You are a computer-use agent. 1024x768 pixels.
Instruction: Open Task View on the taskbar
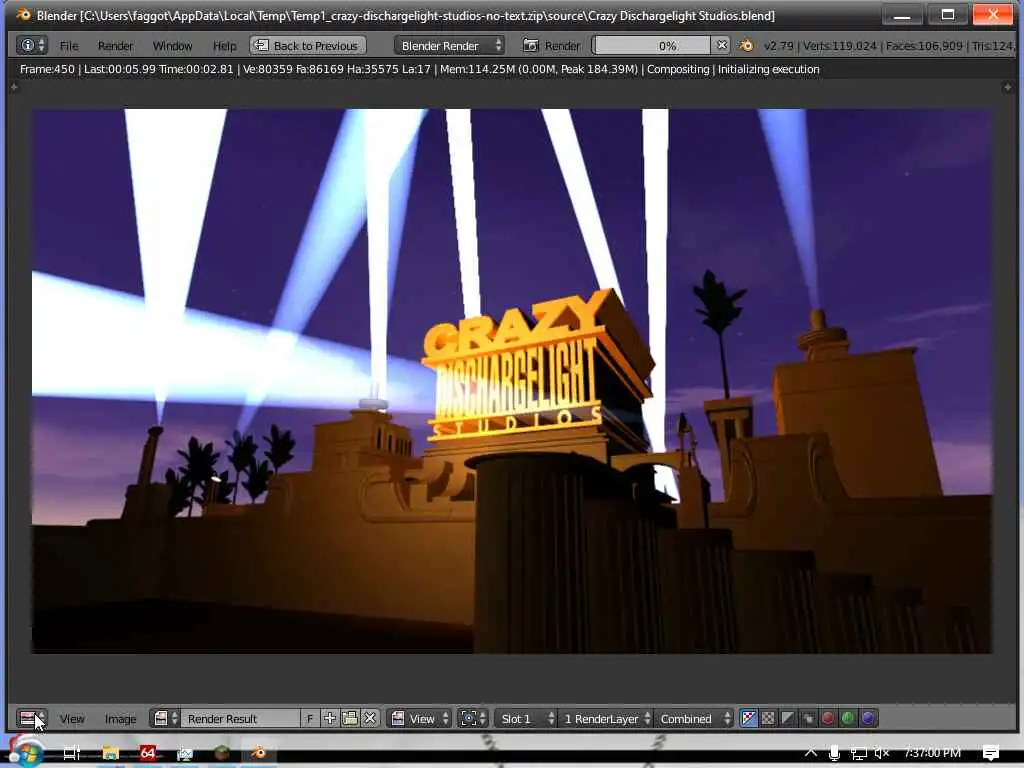point(71,753)
